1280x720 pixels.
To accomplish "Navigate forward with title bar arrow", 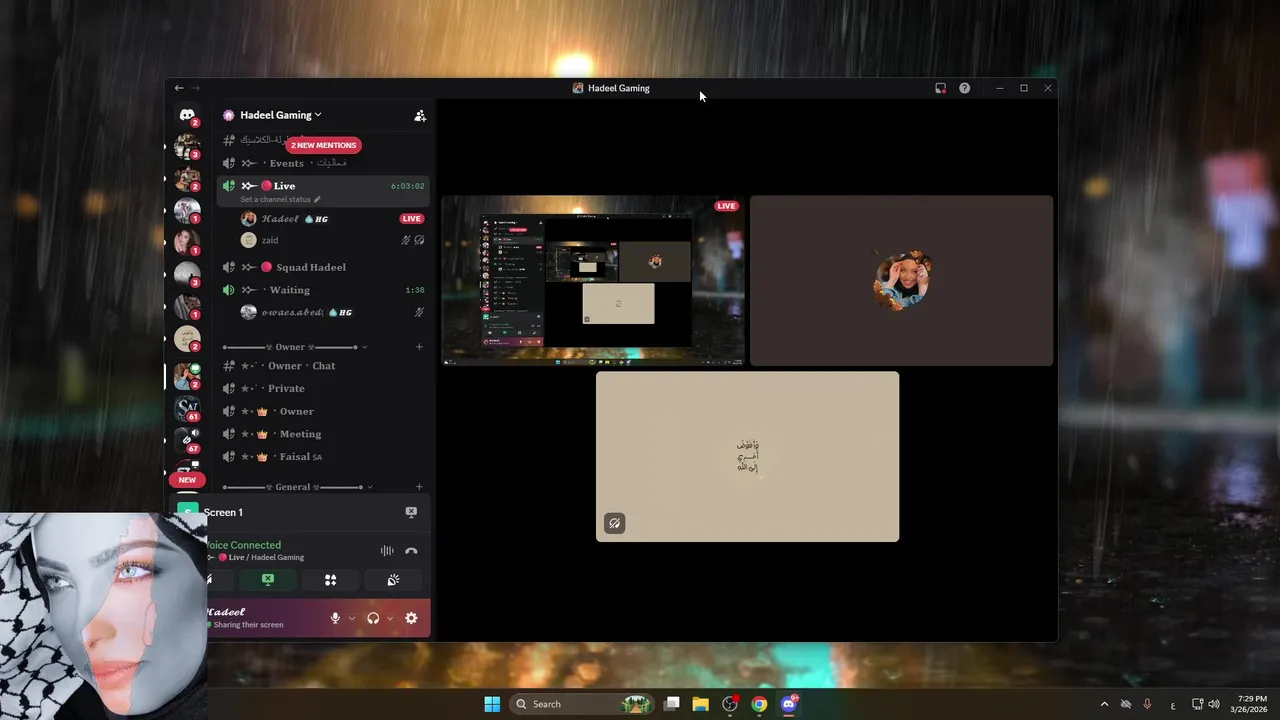I will [x=196, y=88].
